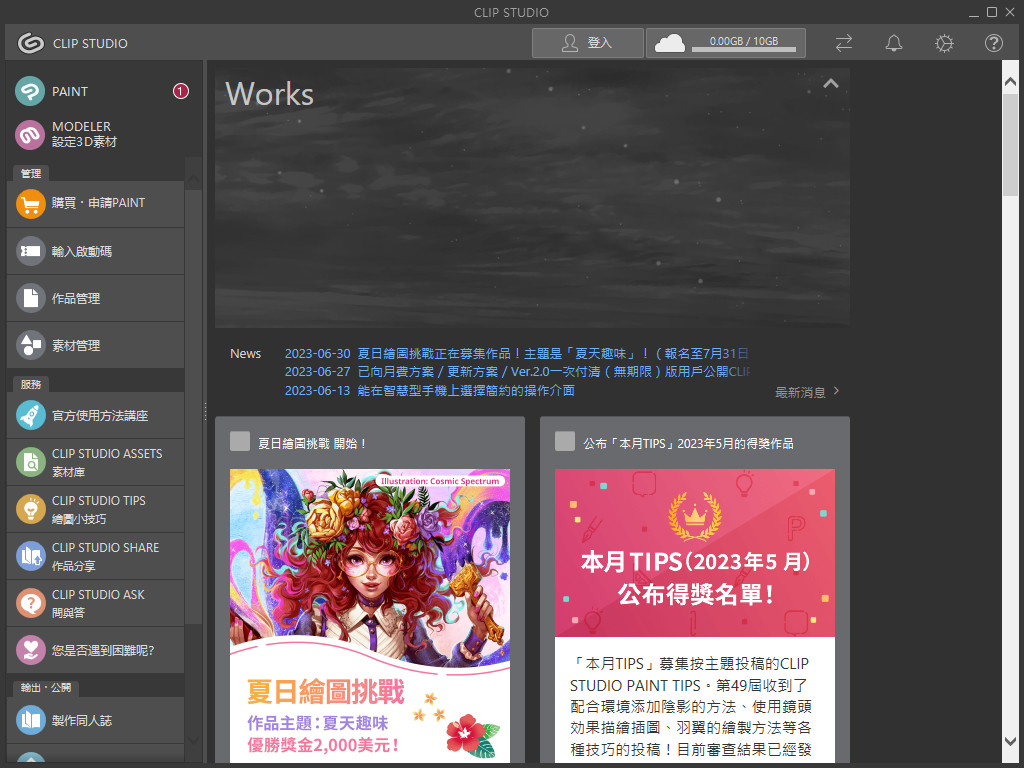
Task: Open CLIP STUDIO SHARE icon
Action: (x=30, y=556)
